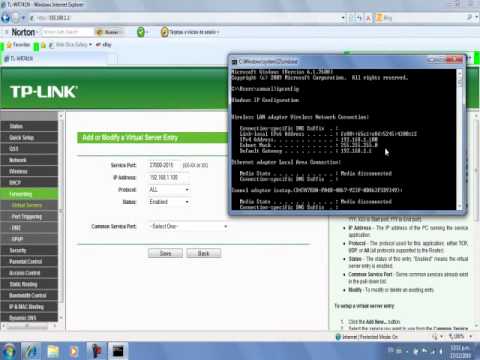Viewport: 480px width, 360px height.
Task: Click the stop loading X icon
Action: 368,18
